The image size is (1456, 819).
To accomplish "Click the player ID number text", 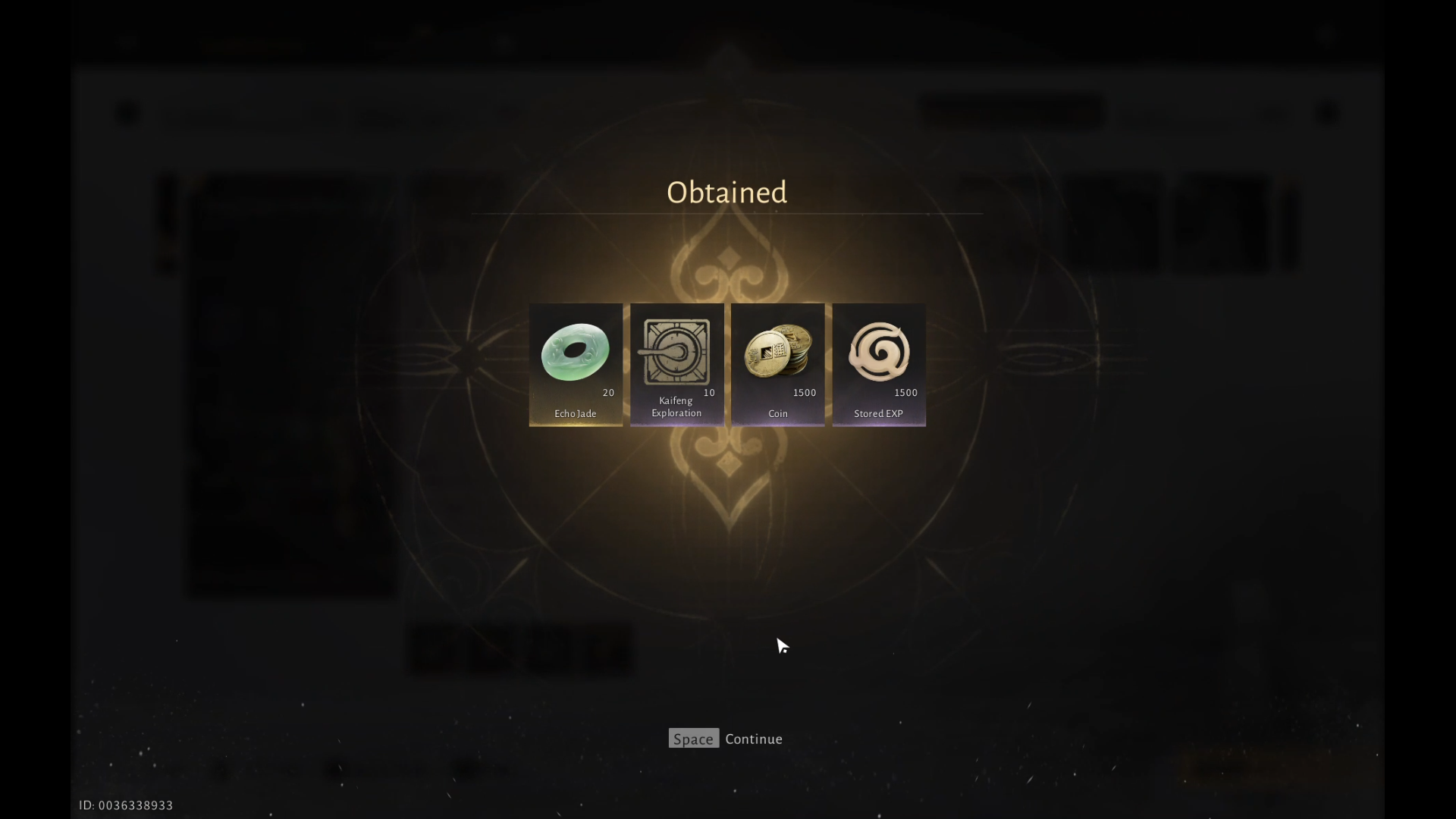I will [x=126, y=805].
